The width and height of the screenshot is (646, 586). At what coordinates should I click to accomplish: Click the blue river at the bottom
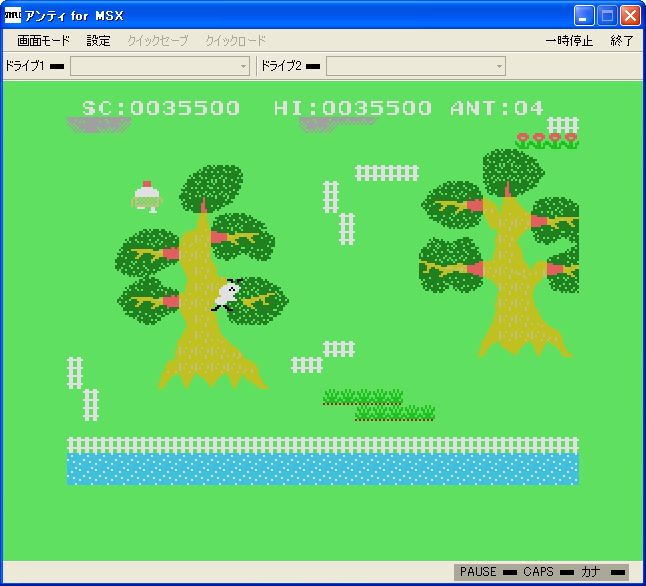323,469
